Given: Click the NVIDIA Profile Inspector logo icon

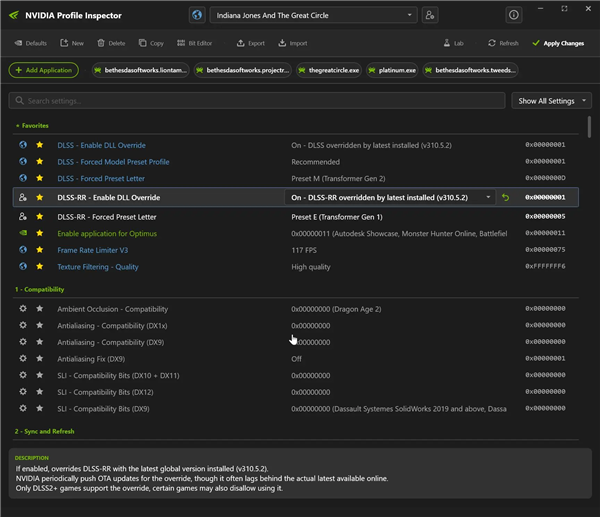Looking at the screenshot, I should pos(14,15).
